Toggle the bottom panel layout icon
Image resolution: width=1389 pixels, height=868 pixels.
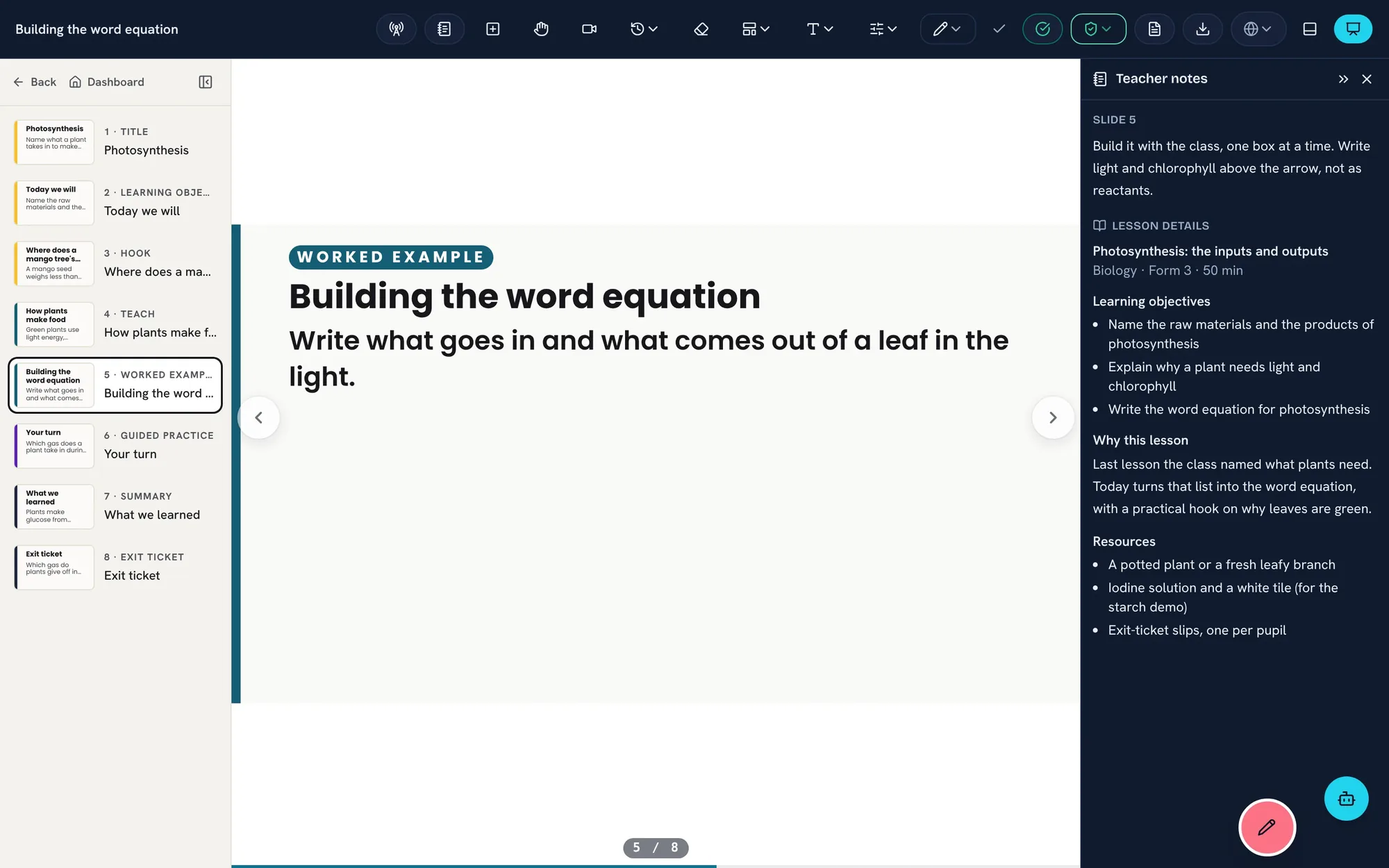coord(1310,29)
